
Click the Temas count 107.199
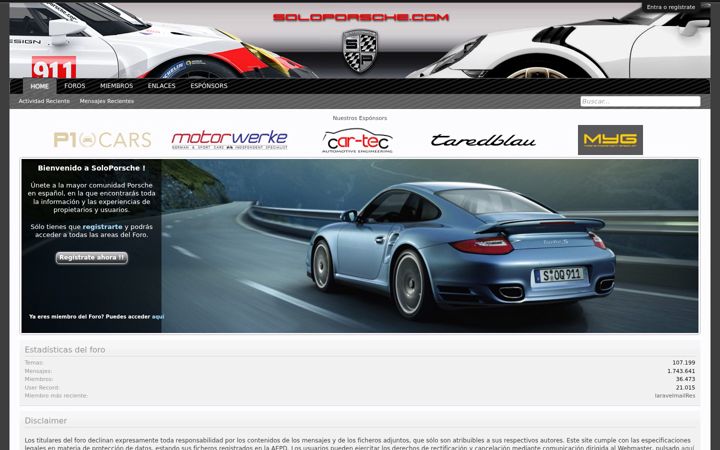(683, 363)
